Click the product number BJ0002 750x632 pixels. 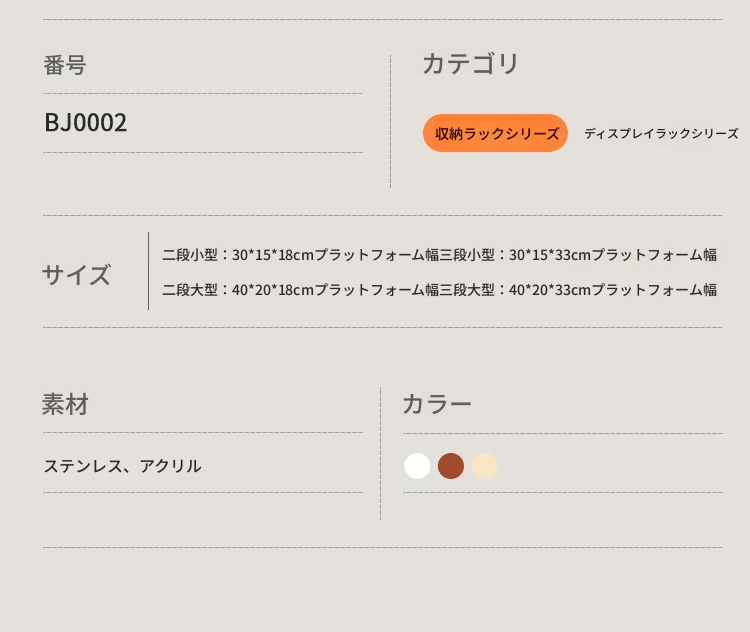[x=86, y=122]
